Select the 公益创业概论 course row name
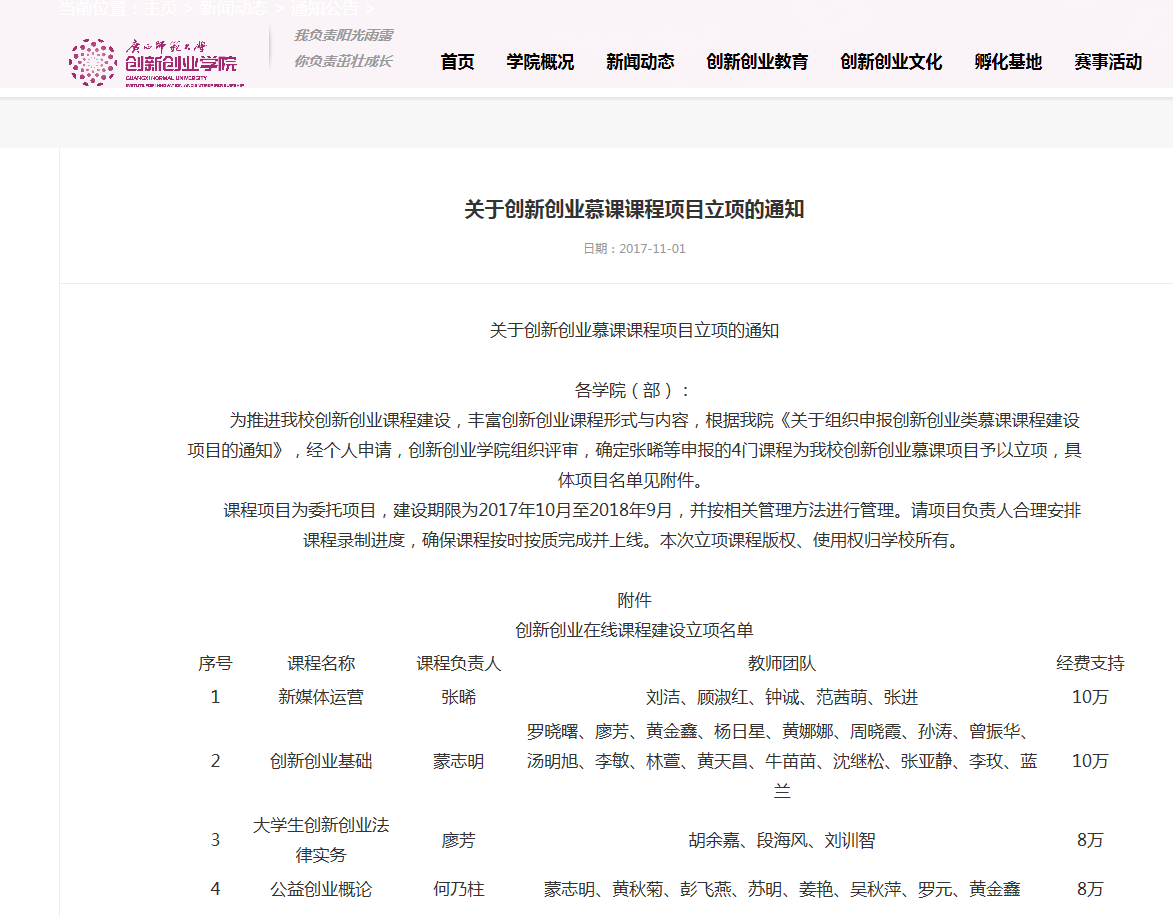1173x917 pixels. (x=321, y=889)
